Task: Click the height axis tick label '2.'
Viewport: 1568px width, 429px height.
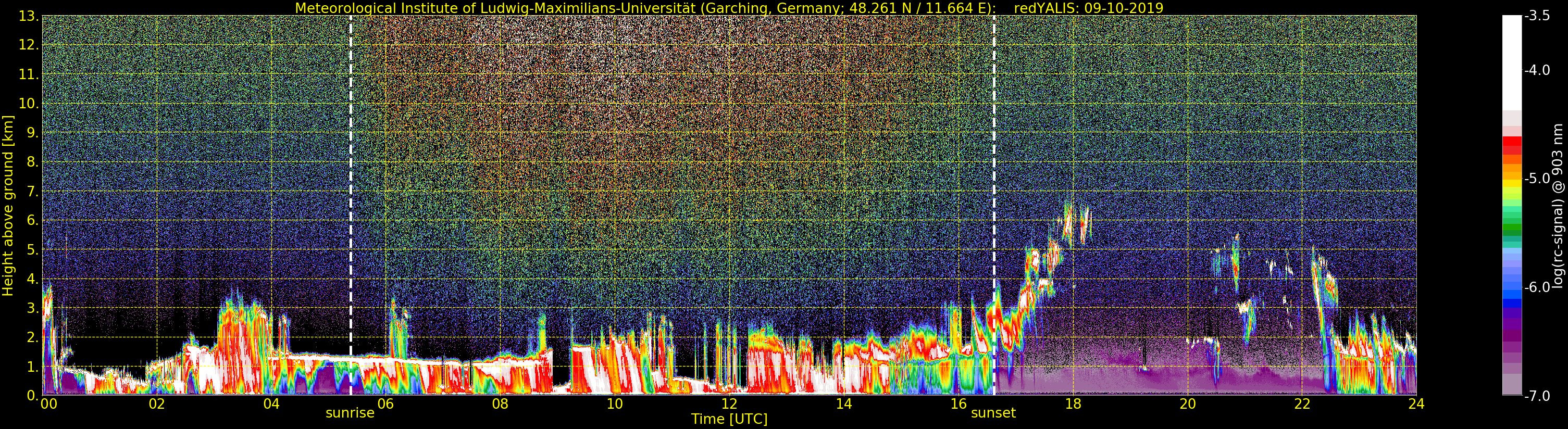Action: [x=32, y=337]
